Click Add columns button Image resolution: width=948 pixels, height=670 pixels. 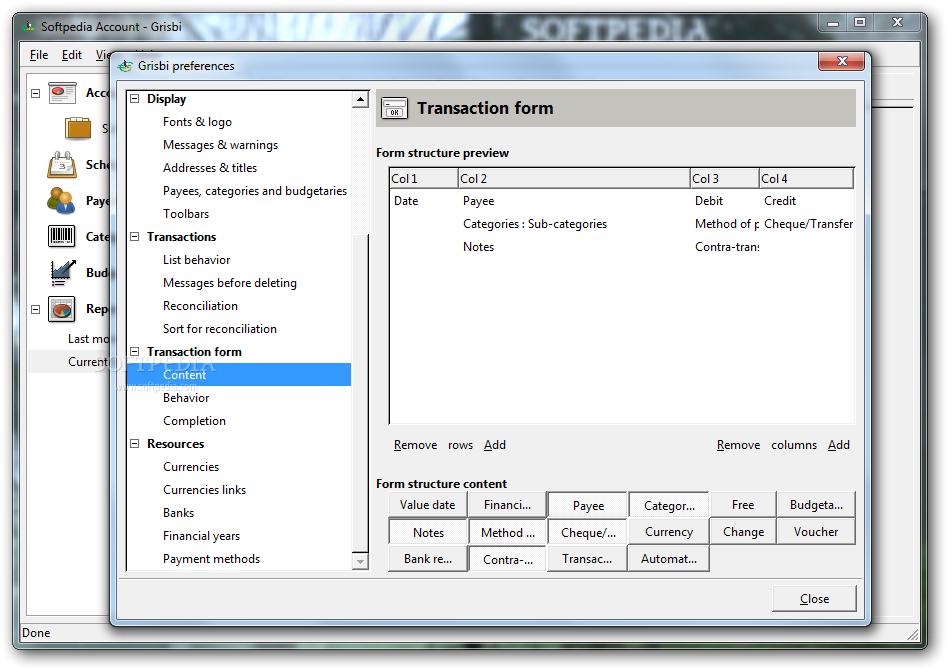[x=839, y=445]
